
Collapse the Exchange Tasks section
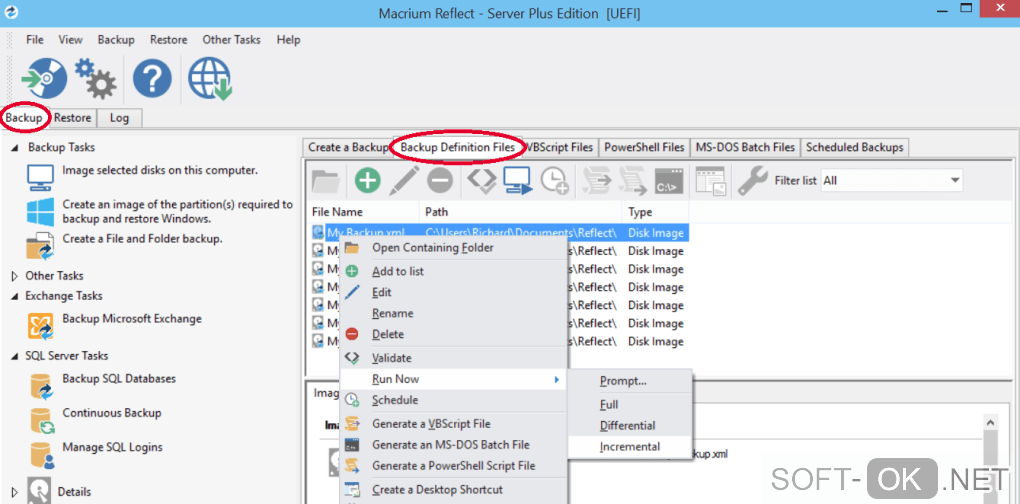point(14,296)
